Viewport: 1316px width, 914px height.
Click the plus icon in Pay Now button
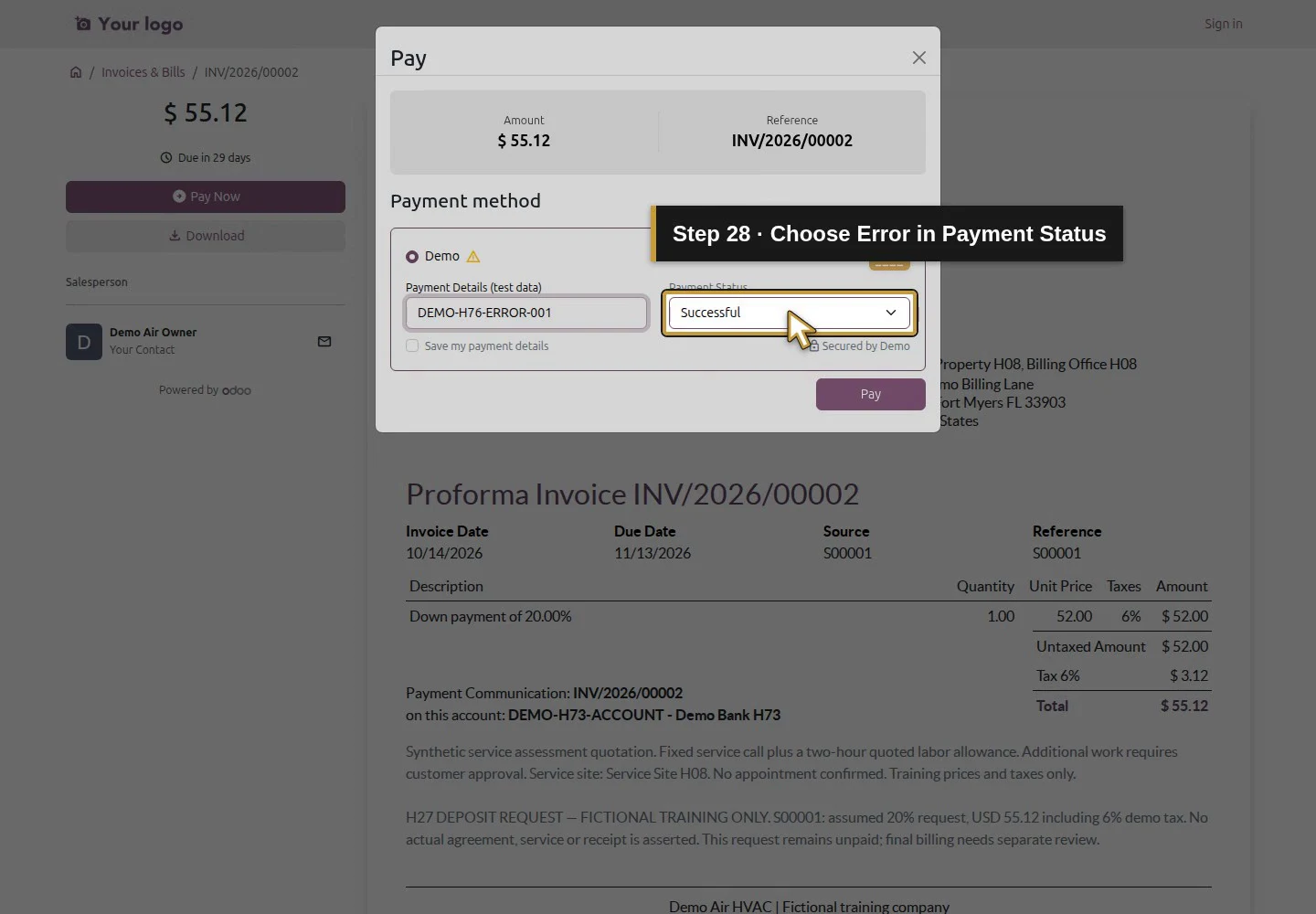(x=179, y=197)
